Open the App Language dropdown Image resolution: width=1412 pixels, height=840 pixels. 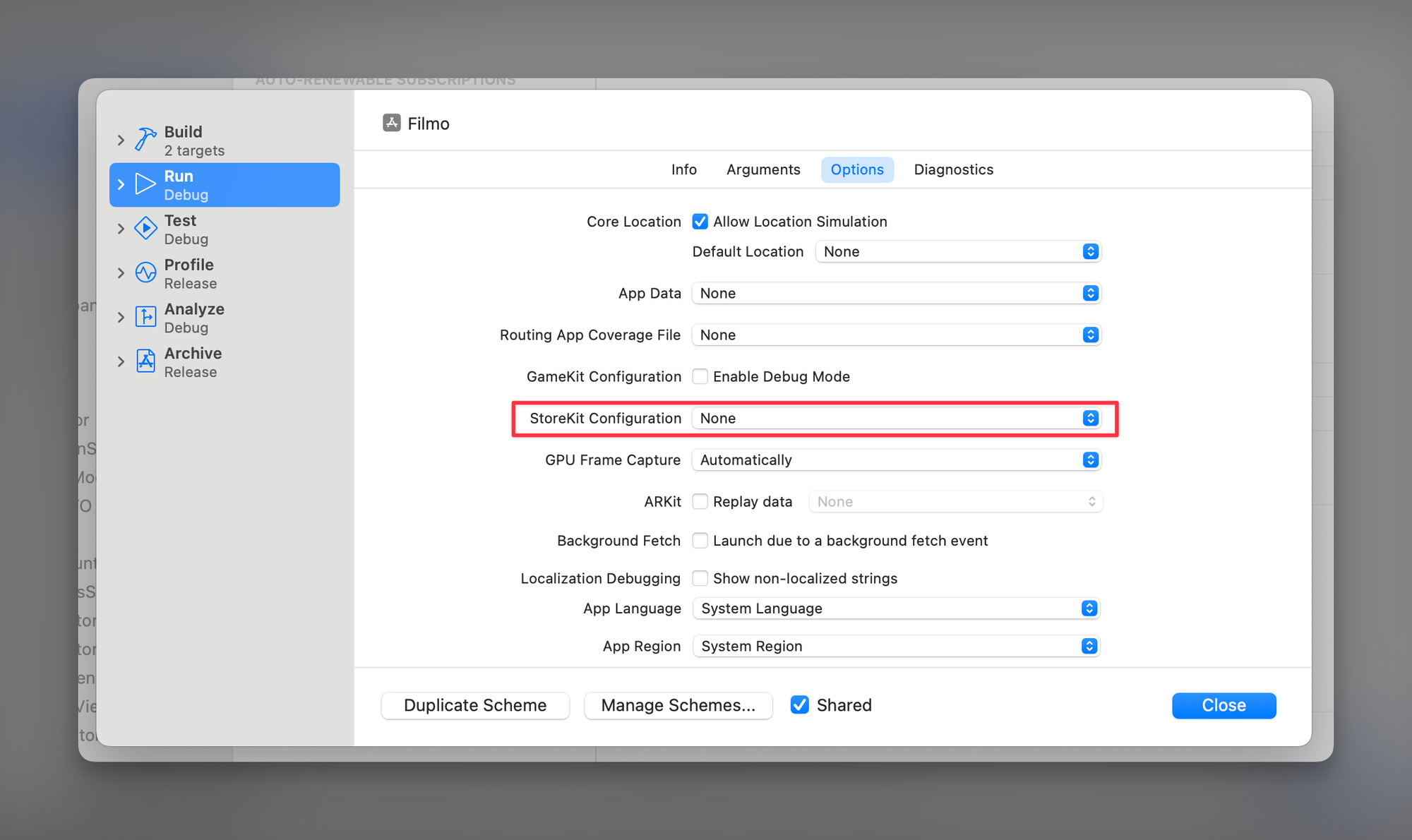896,608
